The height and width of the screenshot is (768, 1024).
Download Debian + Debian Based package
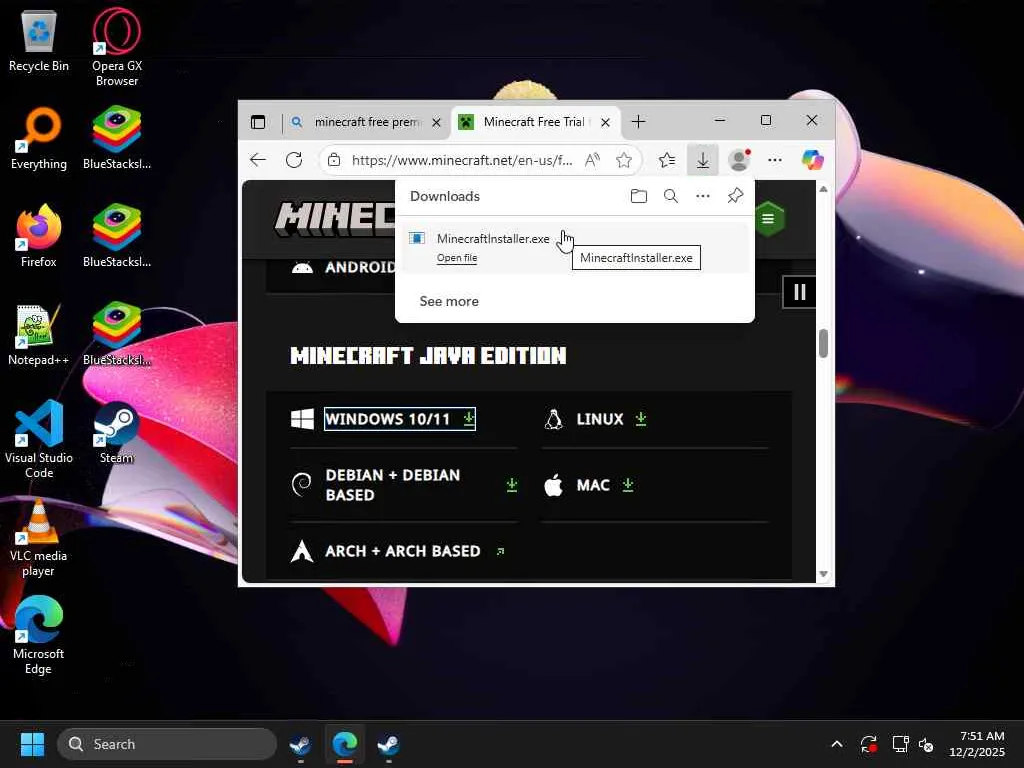421,485
